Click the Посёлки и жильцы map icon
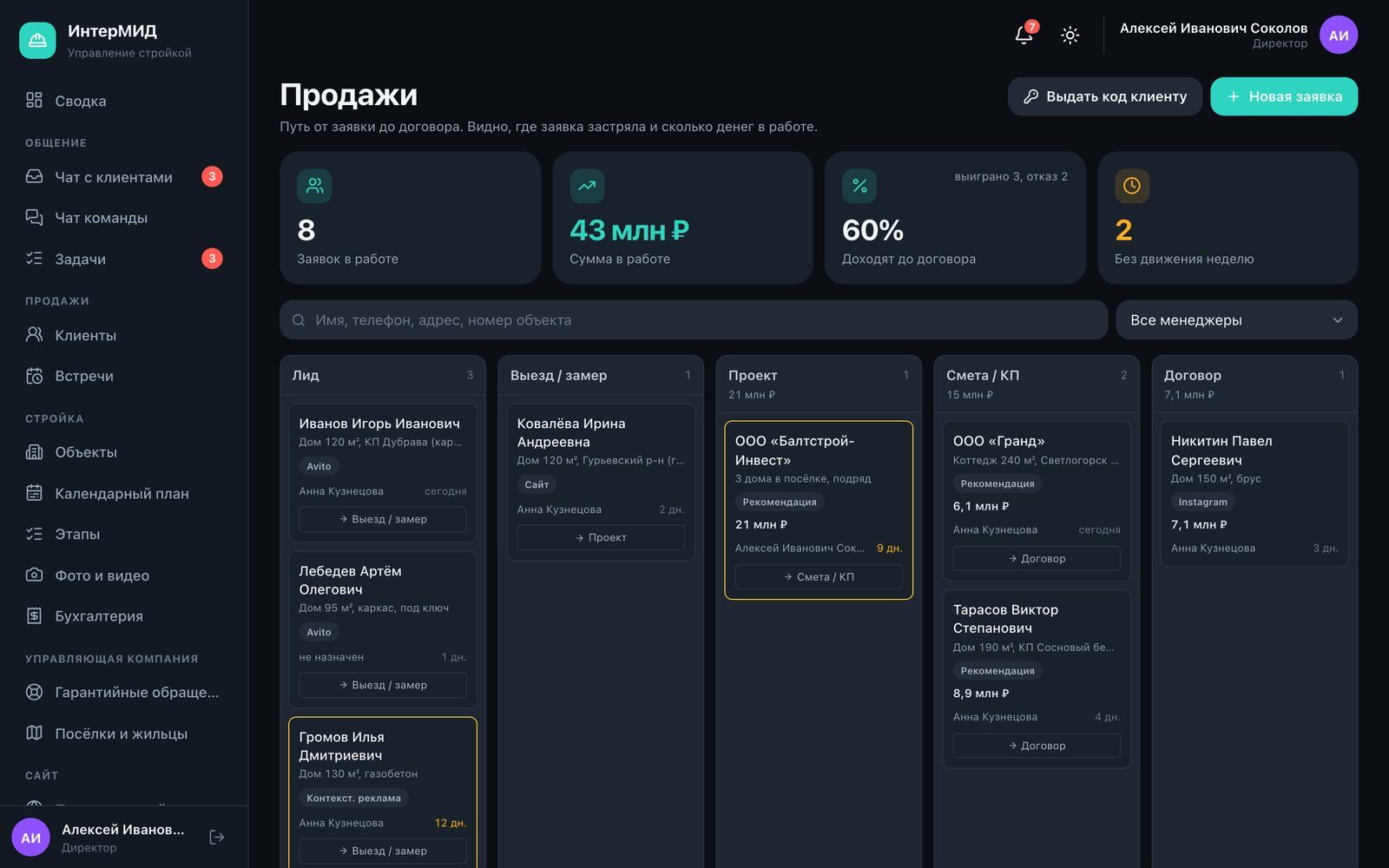The width and height of the screenshot is (1389, 868). (x=34, y=733)
